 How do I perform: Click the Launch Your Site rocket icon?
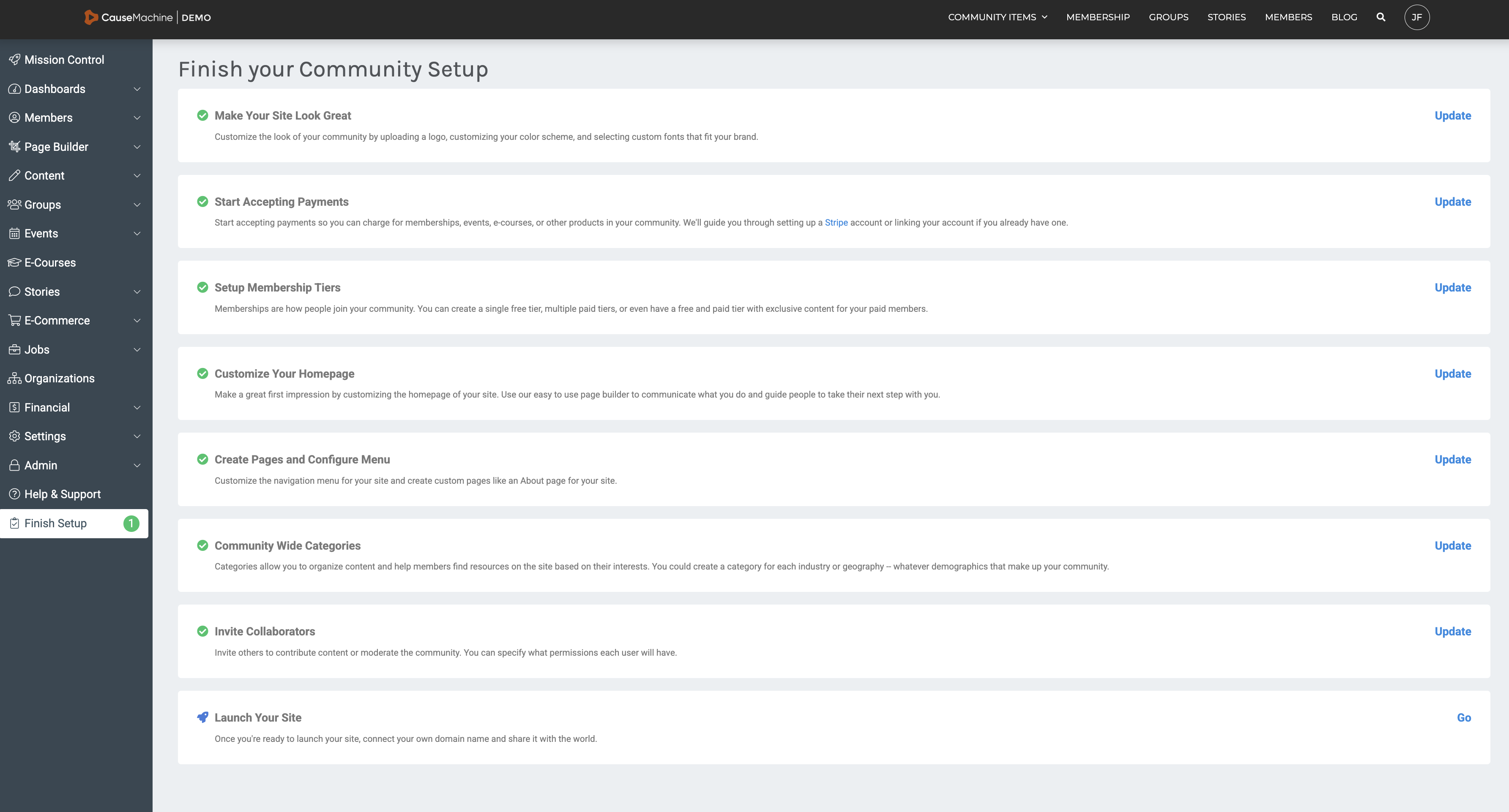(x=202, y=717)
